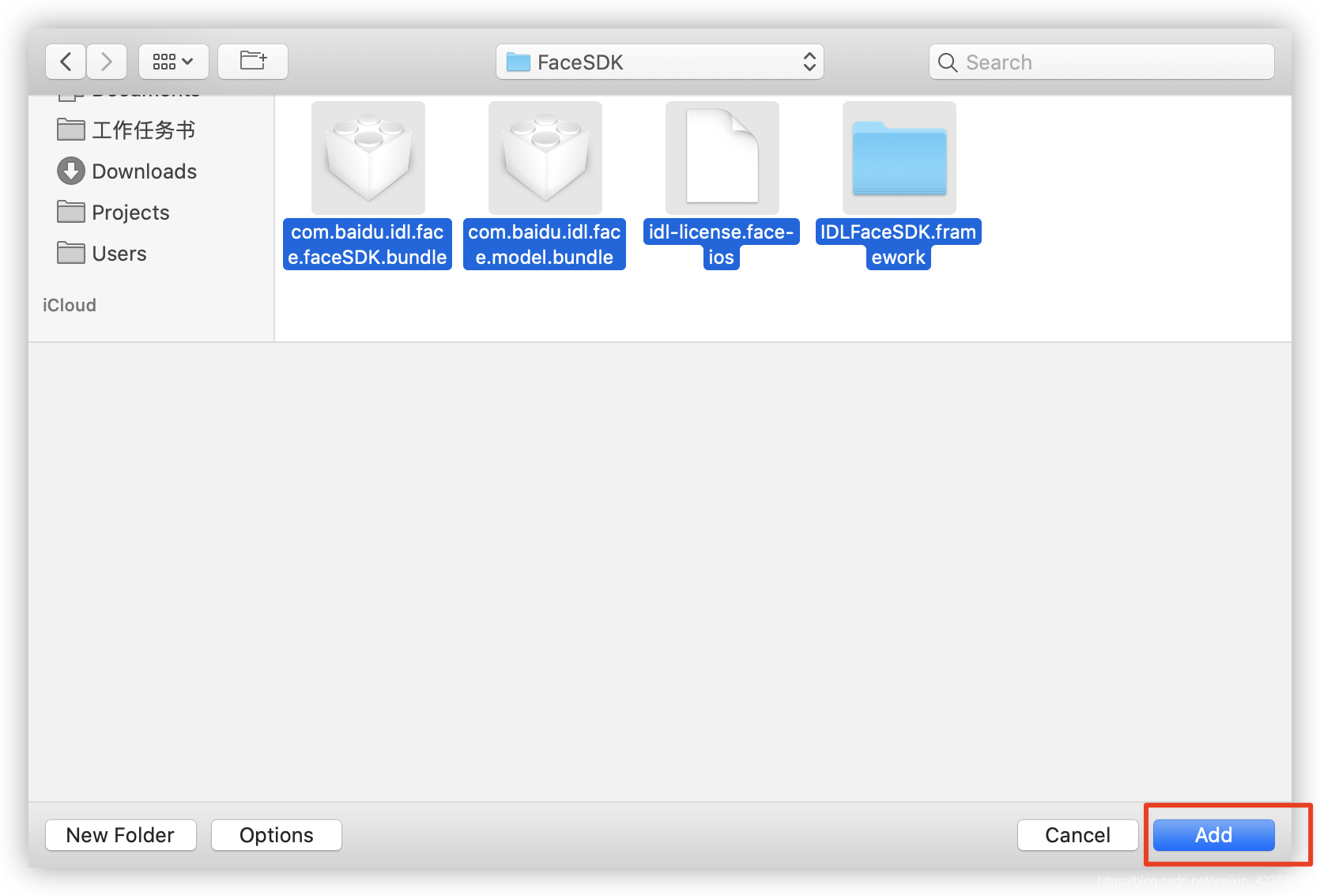Open the Projects sidebar folder
1320x896 pixels.
pyautogui.click(x=114, y=212)
